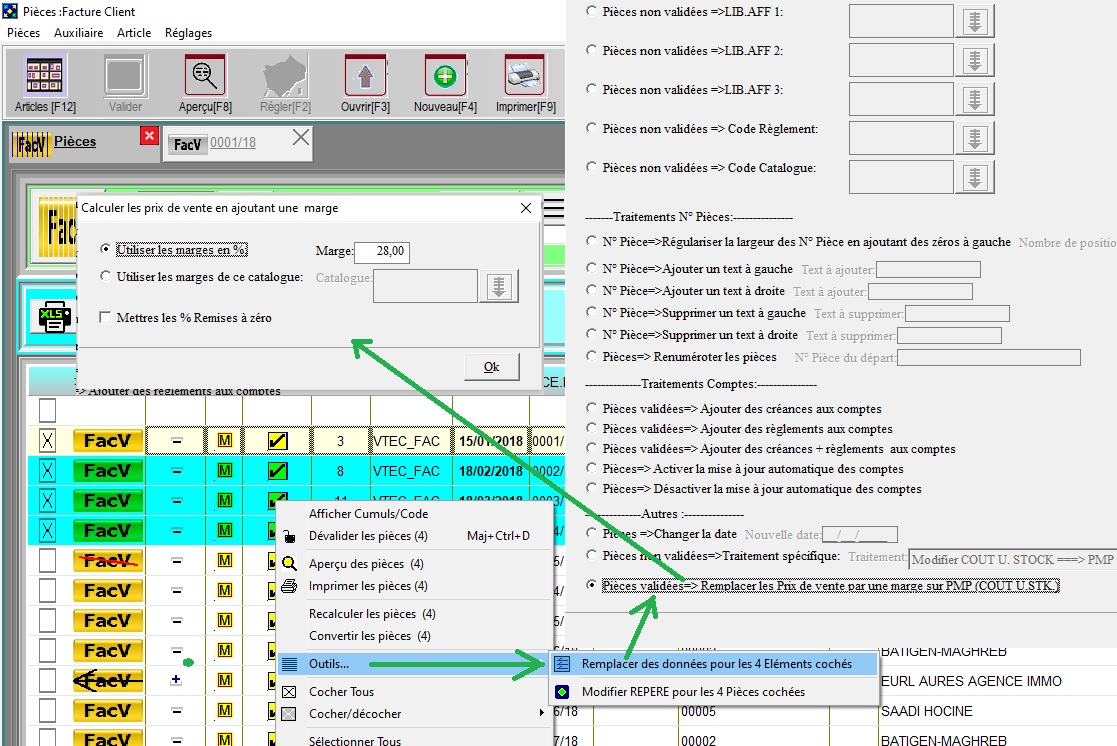This screenshot has height=746, width=1117.
Task: Click the Aperçu[F8] preview icon
Action: pyautogui.click(x=205, y=76)
